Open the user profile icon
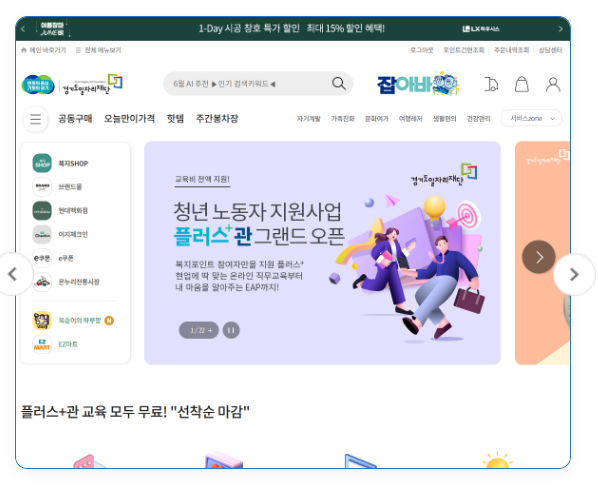Viewport: 598px width, 491px height. pyautogui.click(x=553, y=84)
